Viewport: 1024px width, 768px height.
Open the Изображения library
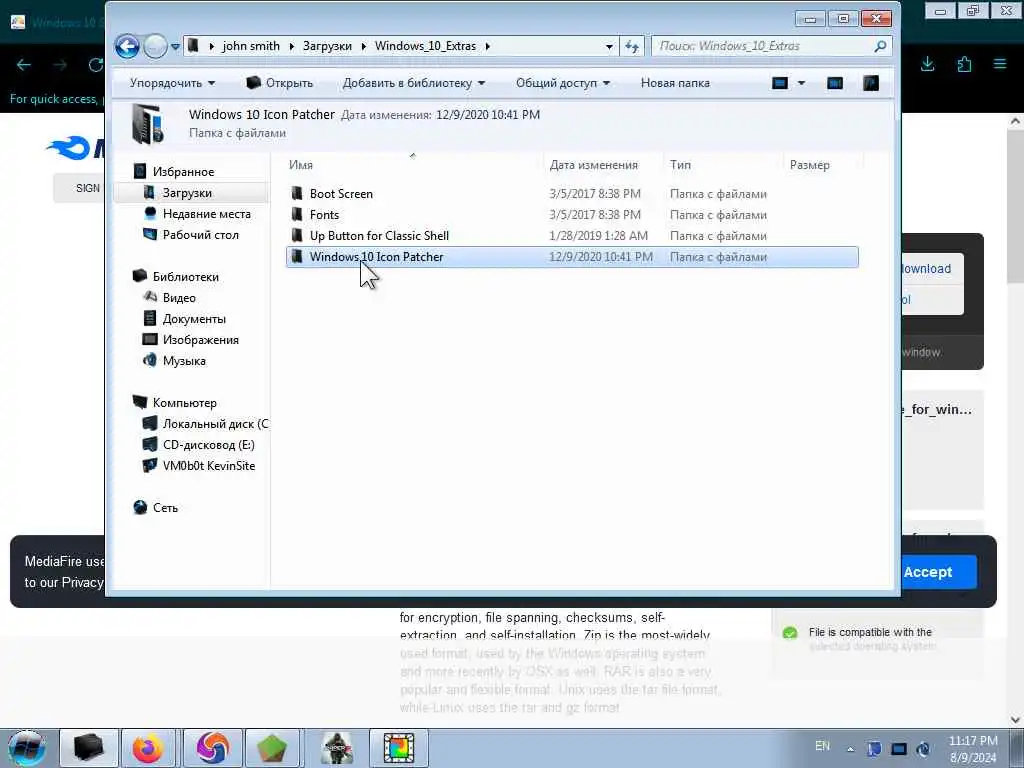click(200, 340)
